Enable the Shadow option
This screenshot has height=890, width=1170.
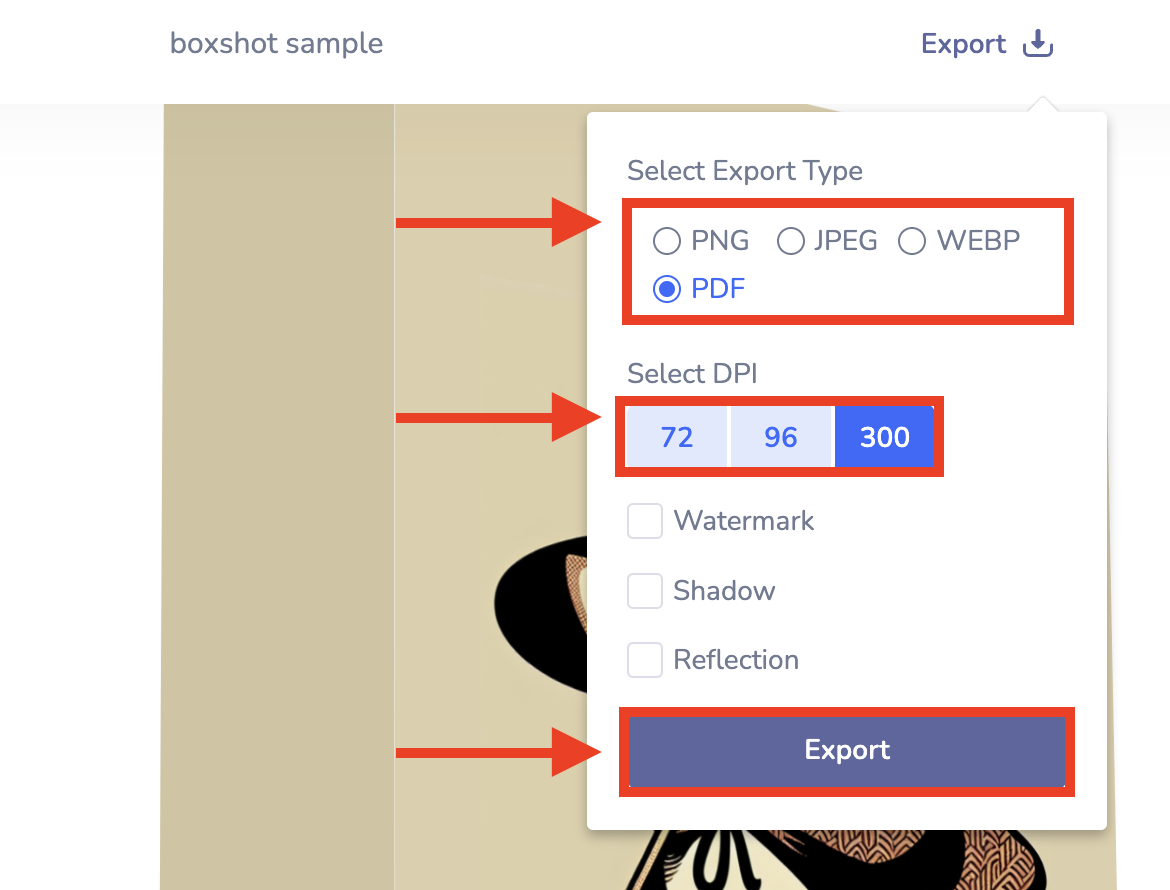click(645, 590)
